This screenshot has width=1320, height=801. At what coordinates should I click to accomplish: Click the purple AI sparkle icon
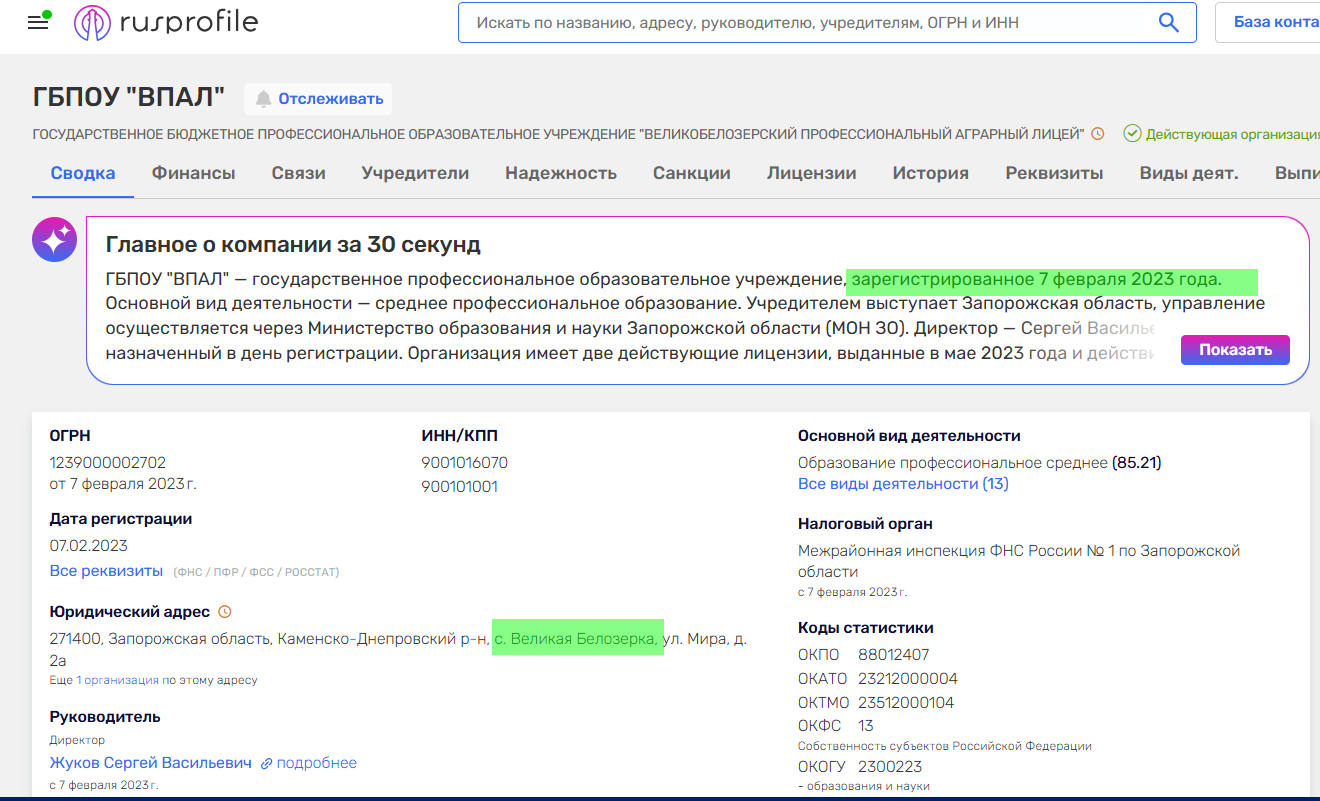(x=54, y=240)
